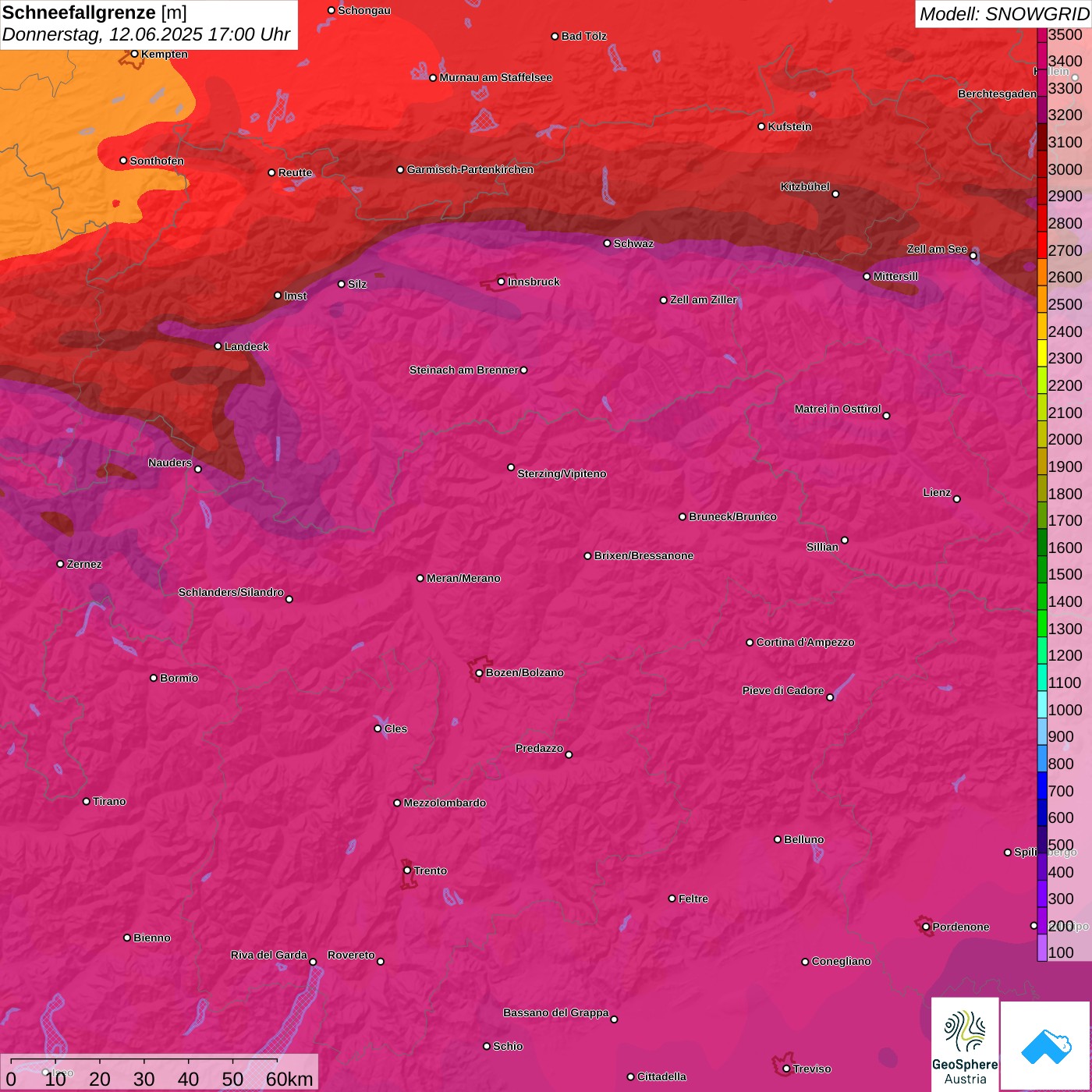1092x1092 pixels.
Task: Click the Kitzbühel location dot
Action: coord(835,193)
